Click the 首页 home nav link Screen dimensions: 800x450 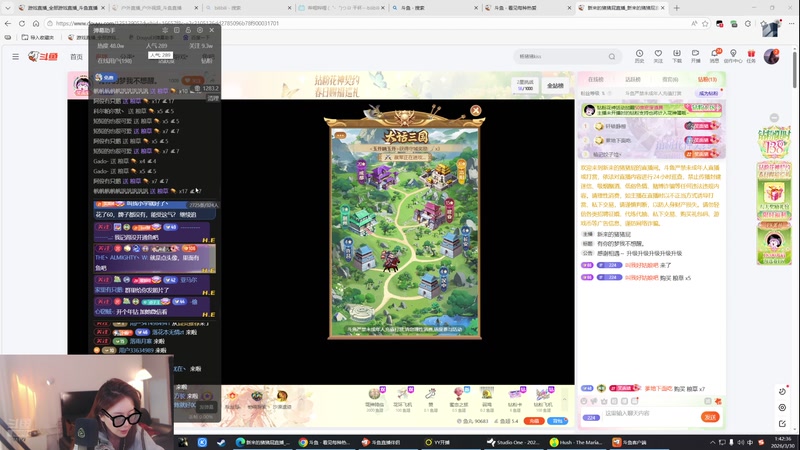(x=77, y=57)
